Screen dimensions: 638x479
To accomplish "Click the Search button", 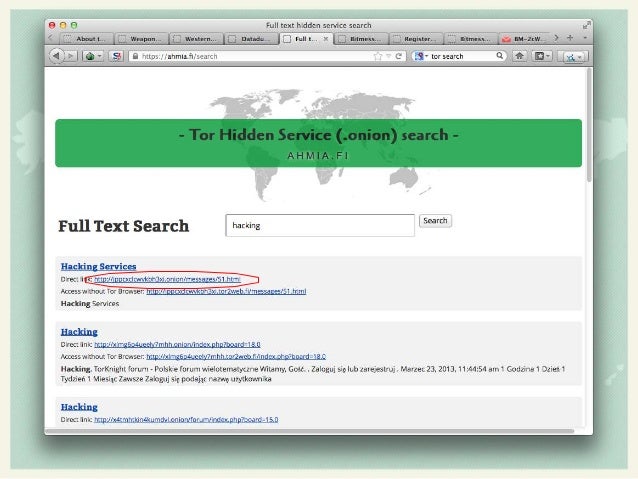I will click(435, 221).
